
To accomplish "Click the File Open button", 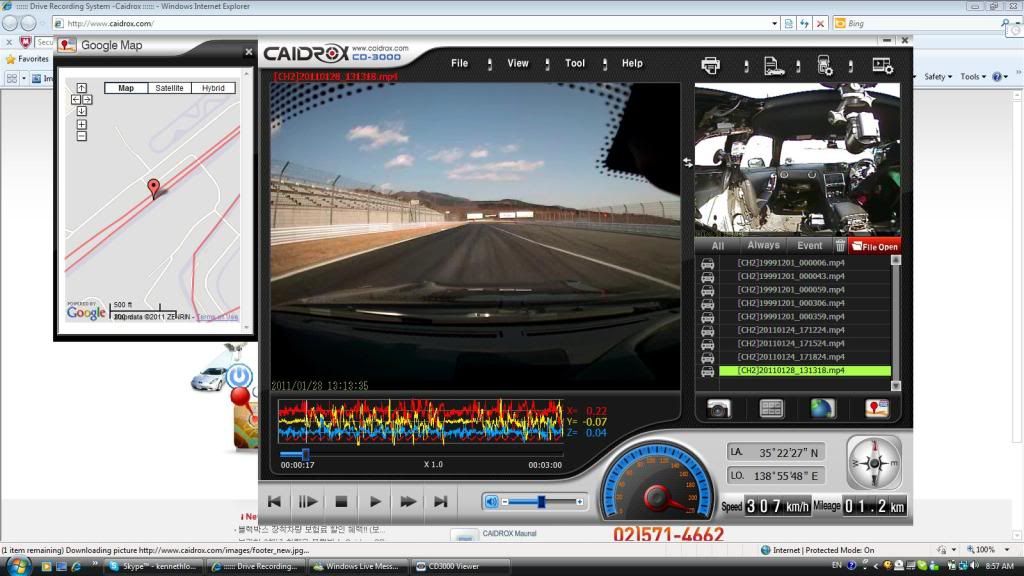I will point(874,246).
